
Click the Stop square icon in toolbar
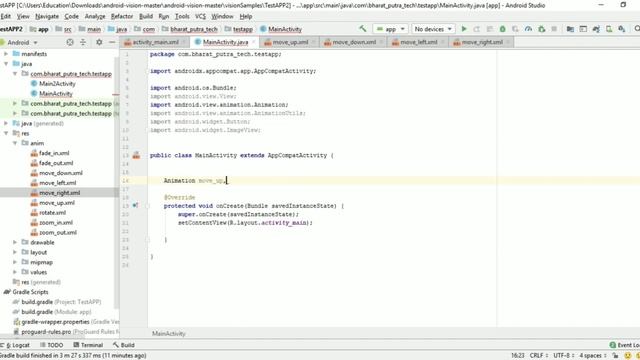554,29
